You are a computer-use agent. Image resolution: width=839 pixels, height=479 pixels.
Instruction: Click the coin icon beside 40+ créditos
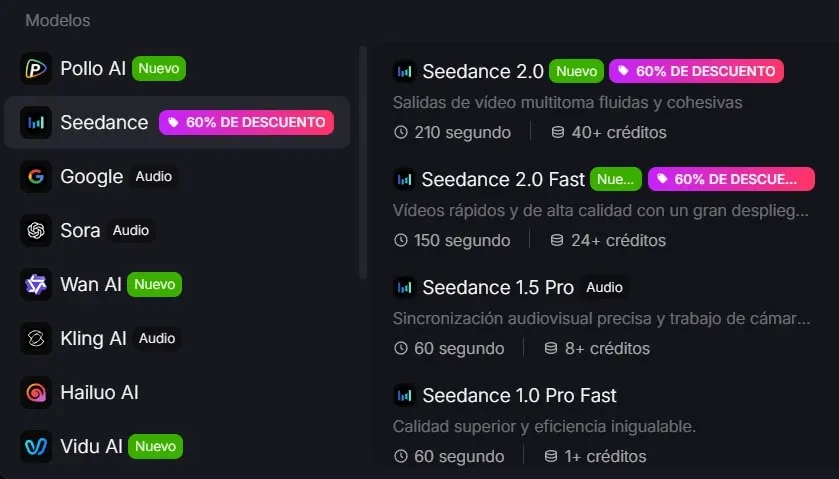tap(558, 132)
